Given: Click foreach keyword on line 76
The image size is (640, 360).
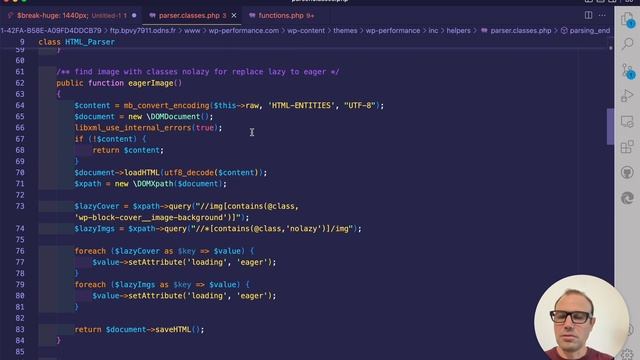Looking at the screenshot, I should tap(90, 251).
